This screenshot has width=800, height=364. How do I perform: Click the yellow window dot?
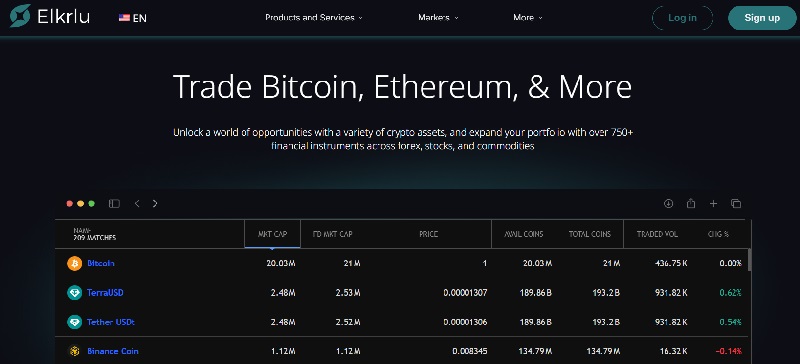81,204
